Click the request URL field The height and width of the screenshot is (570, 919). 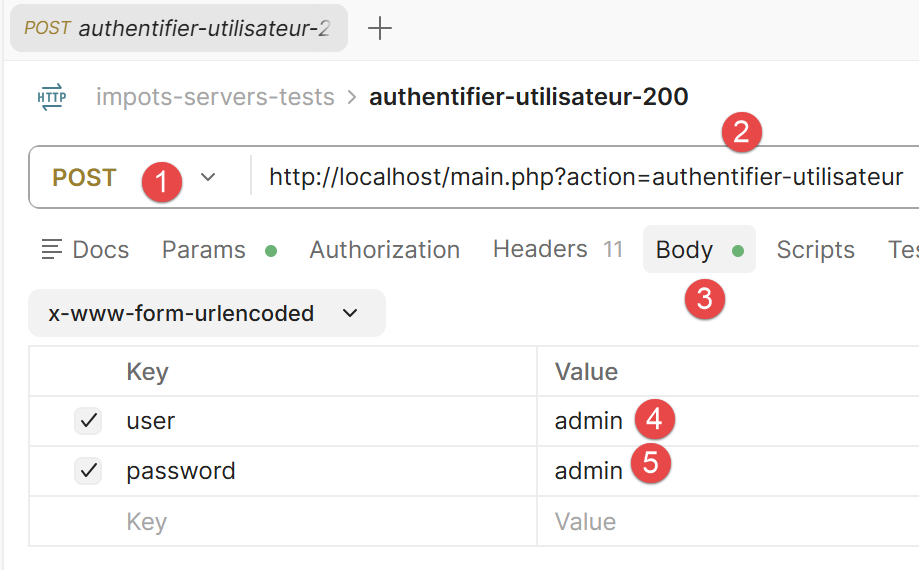click(585, 177)
